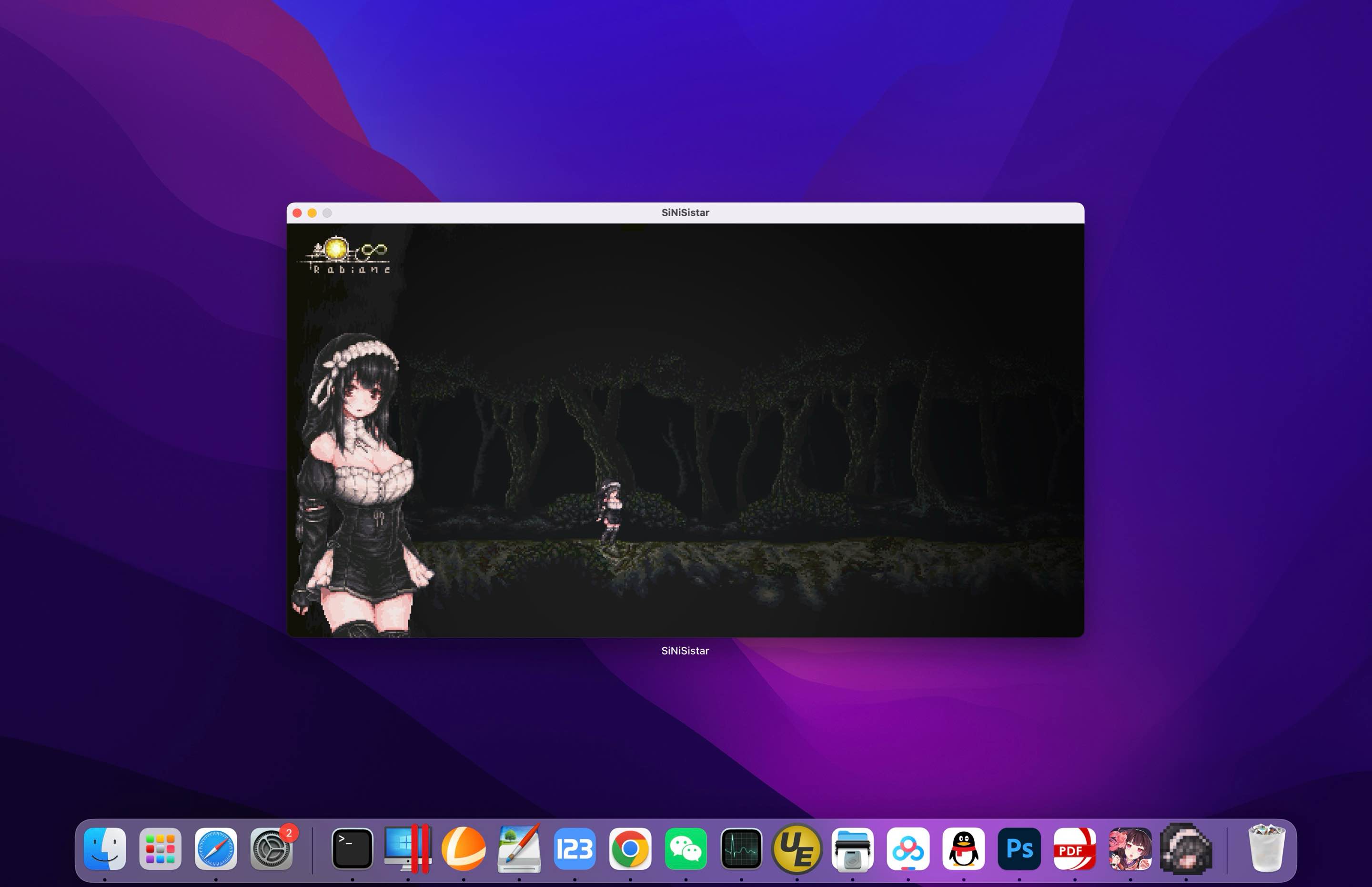Image resolution: width=1372 pixels, height=887 pixels.
Task: Open the anime girl game icon
Action: [x=1130, y=848]
